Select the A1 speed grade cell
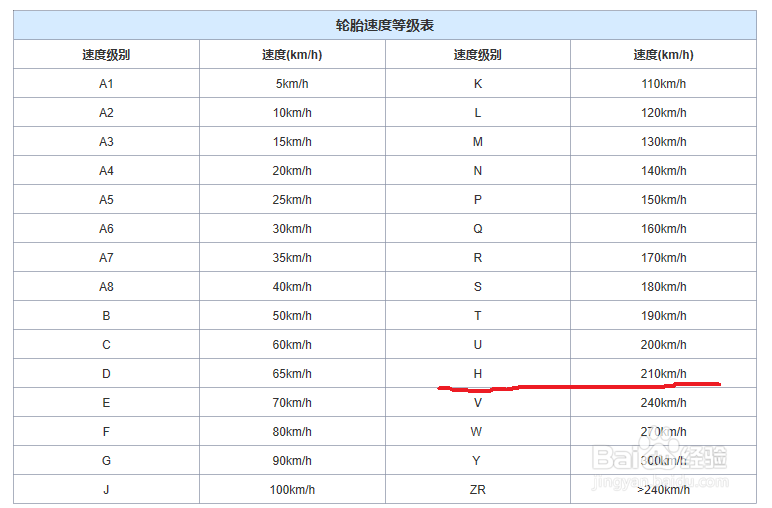 point(106,84)
